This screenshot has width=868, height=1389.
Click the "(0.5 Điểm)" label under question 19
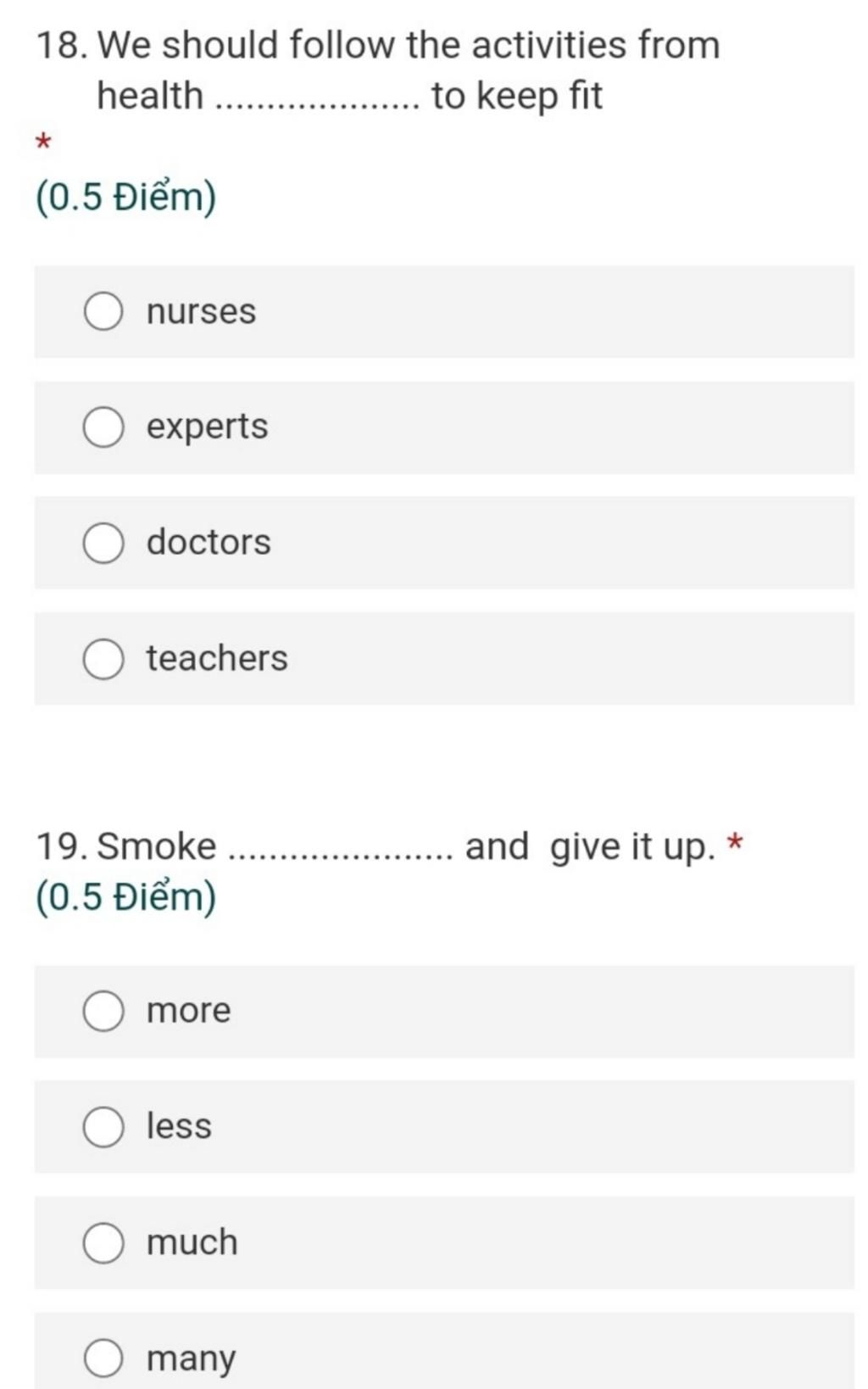[x=126, y=897]
